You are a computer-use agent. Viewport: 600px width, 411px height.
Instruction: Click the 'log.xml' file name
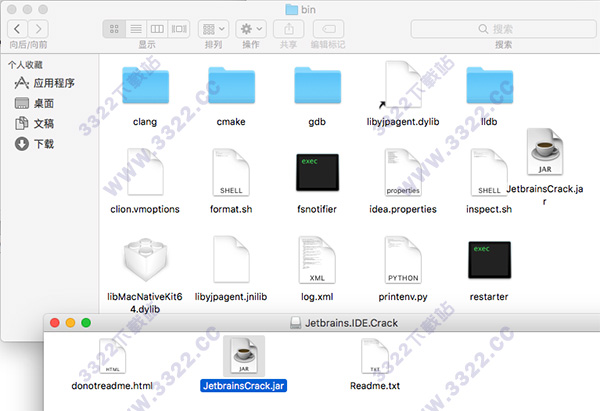coord(317,297)
